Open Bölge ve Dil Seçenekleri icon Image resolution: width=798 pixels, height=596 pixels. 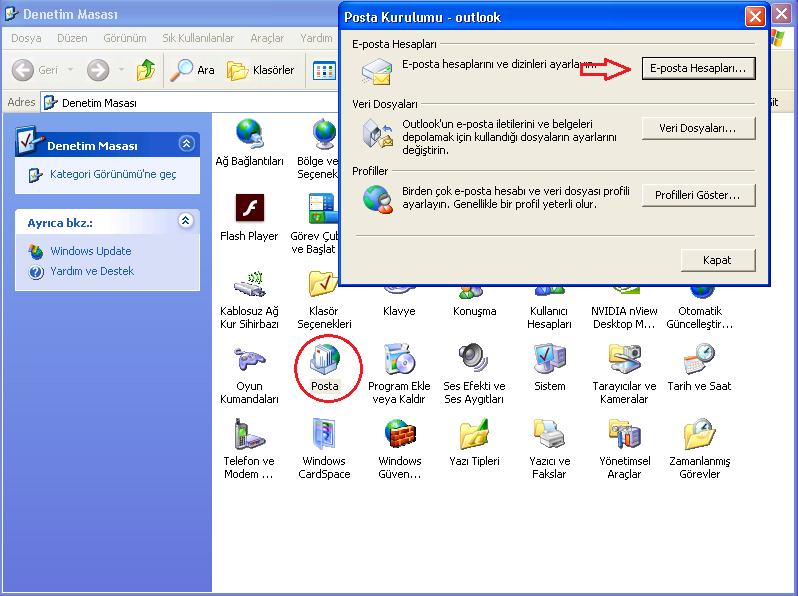click(318, 149)
